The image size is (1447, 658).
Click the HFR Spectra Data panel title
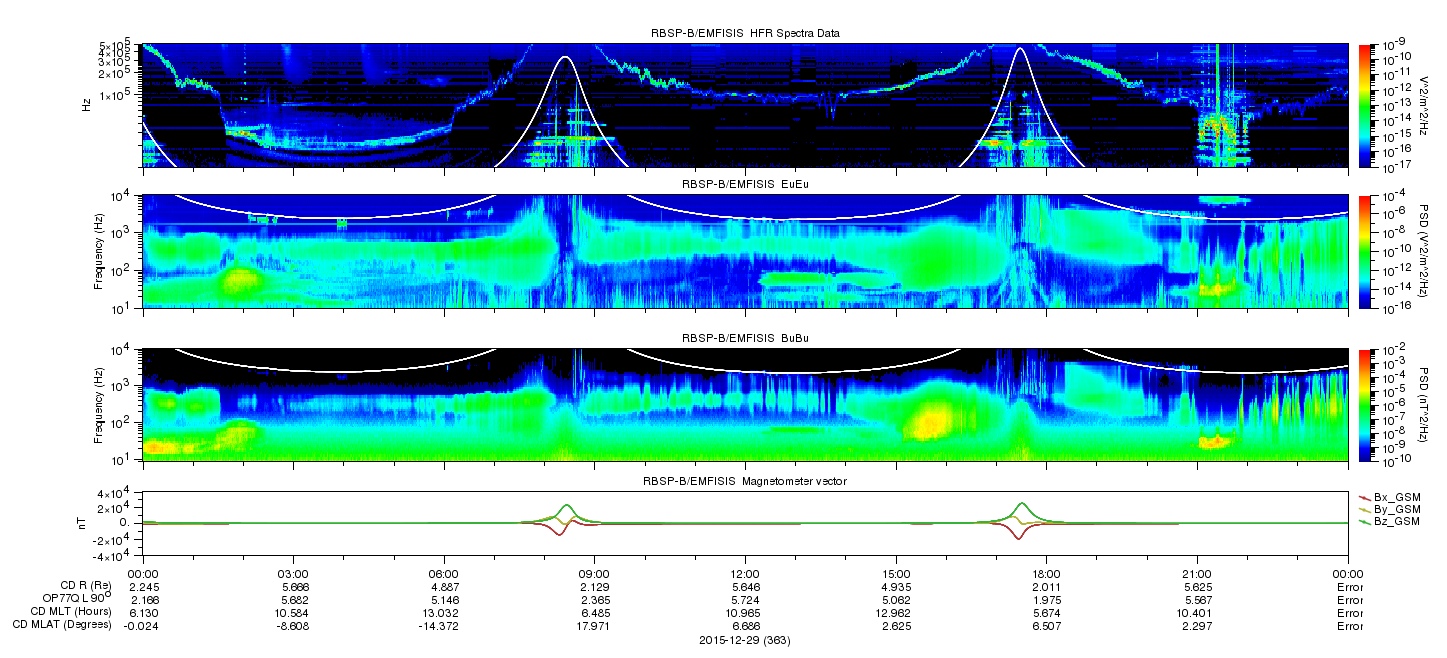745,33
